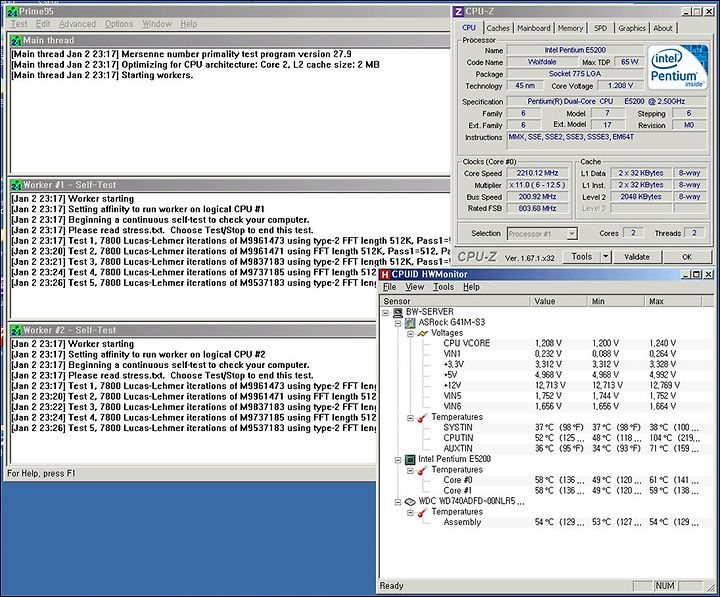This screenshot has height=597, width=720.
Task: Click the Tools button in CPU-Z
Action: pyautogui.click(x=582, y=257)
